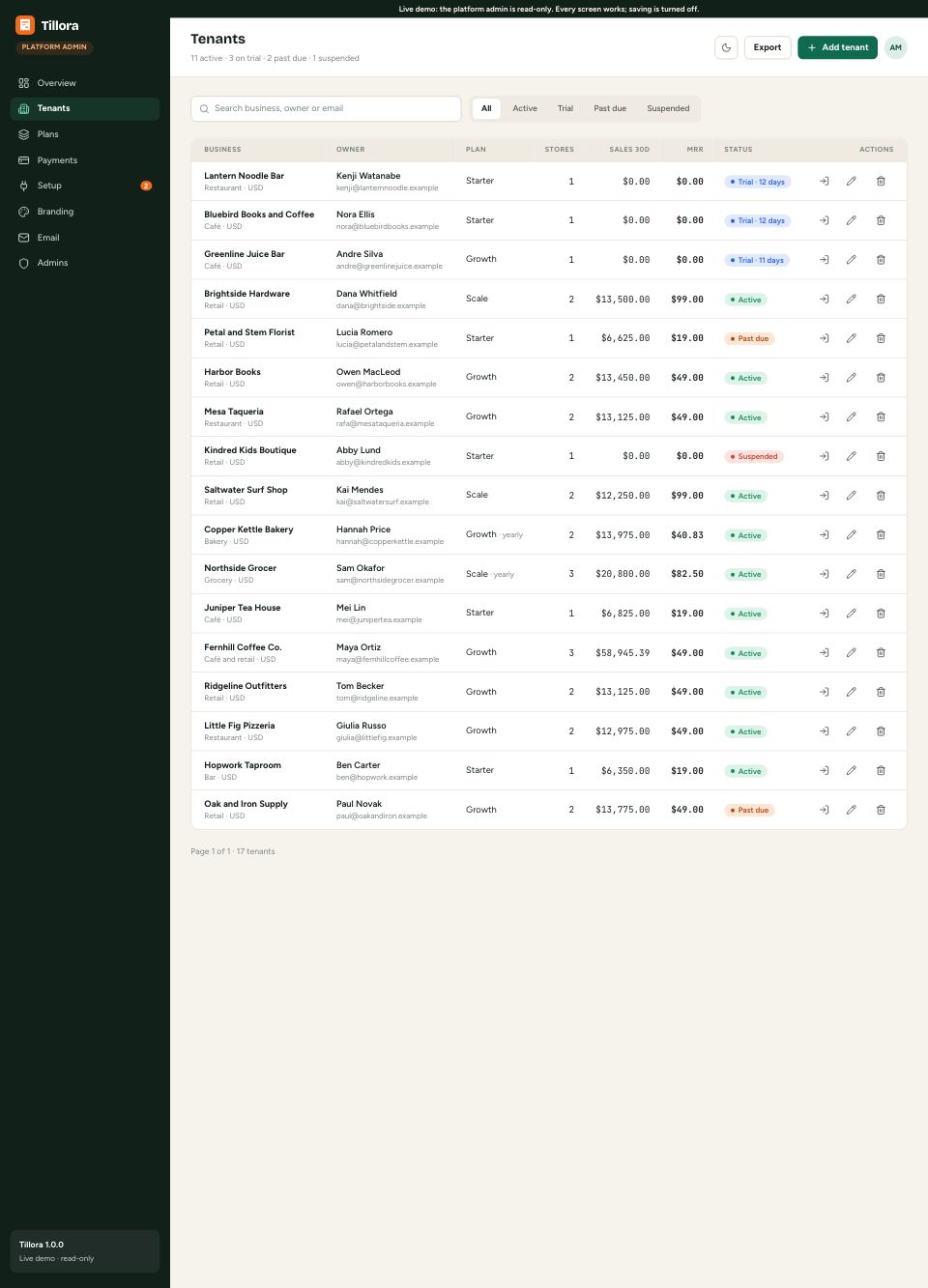The height and width of the screenshot is (1288, 928).
Task: Click the Past due badge for Petal and Stem Florist
Action: [749, 338]
